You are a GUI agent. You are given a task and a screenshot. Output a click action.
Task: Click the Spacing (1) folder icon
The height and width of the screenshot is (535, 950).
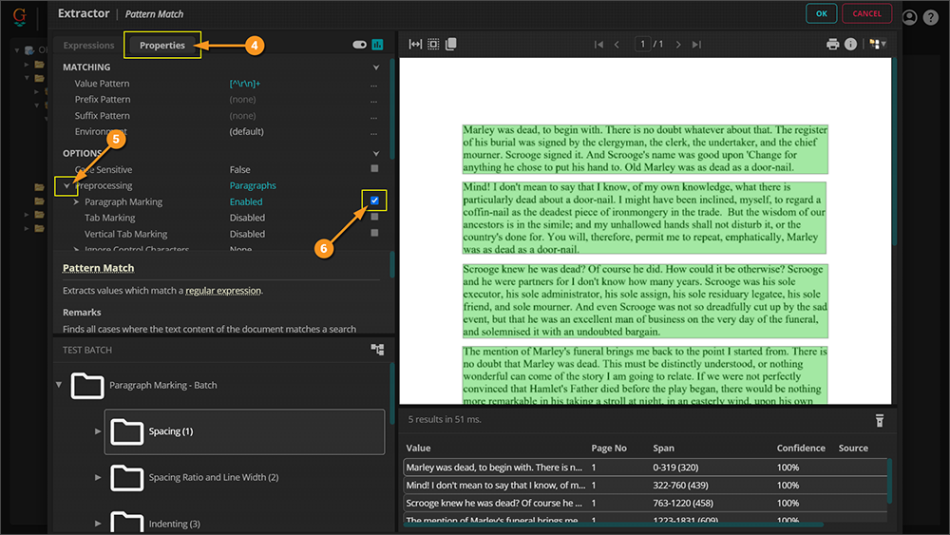point(127,431)
